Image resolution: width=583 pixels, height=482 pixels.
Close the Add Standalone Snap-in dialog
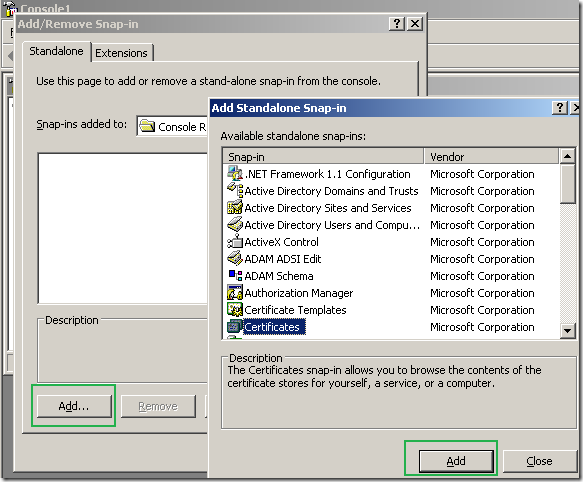pos(539,461)
